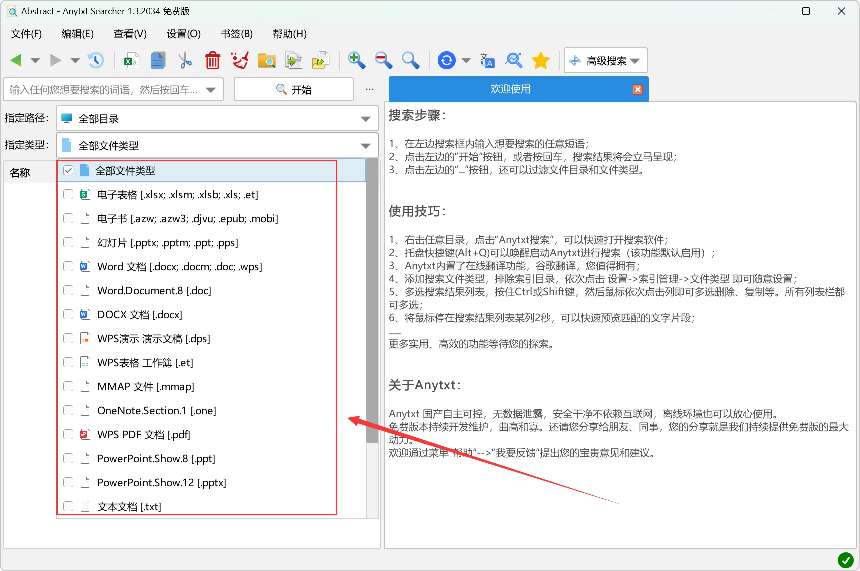Open the 指定路径 全部目录 combo box
Screen dimensions: 860x571
tap(217, 118)
